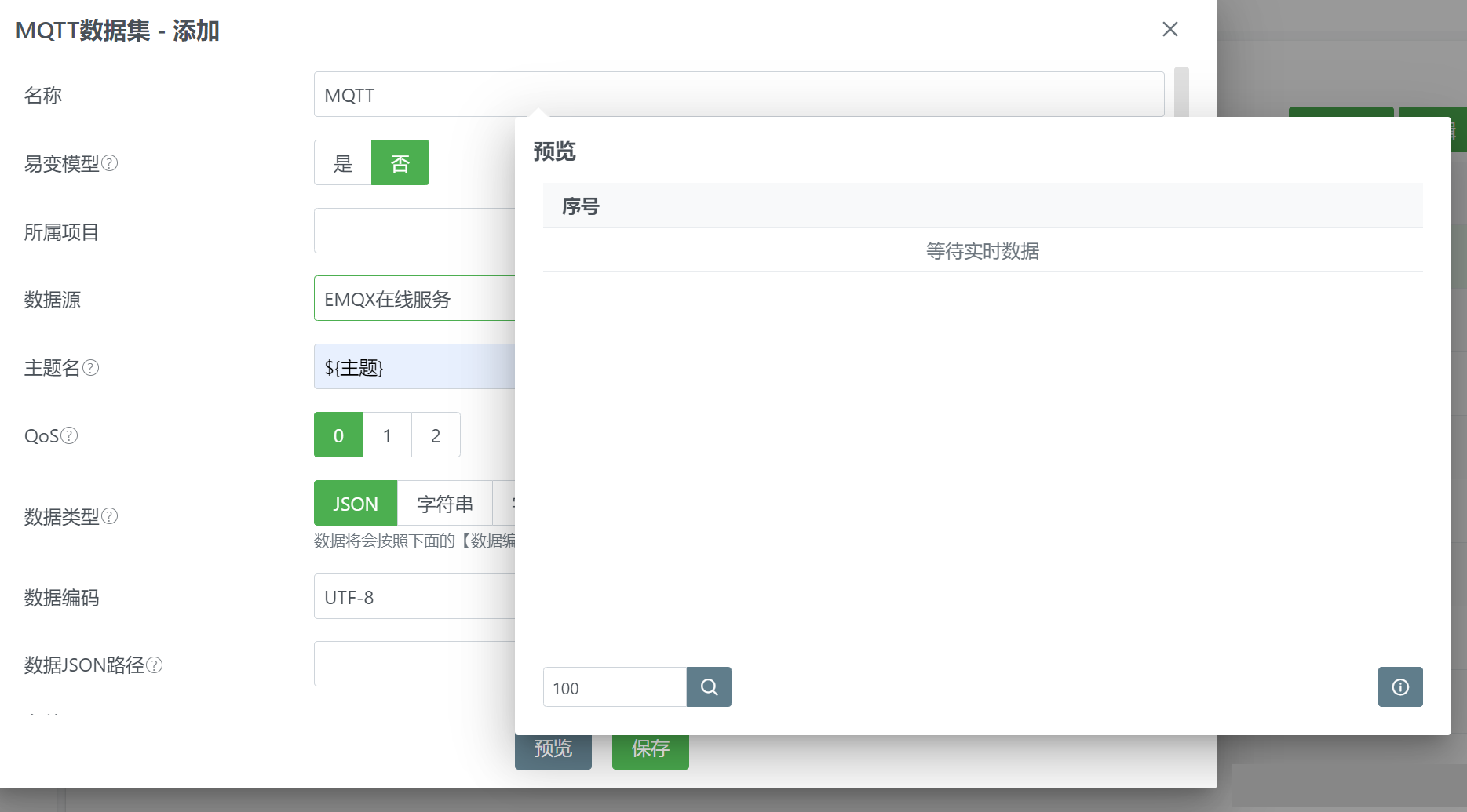Open help icon next to 易变模型

pos(111,162)
